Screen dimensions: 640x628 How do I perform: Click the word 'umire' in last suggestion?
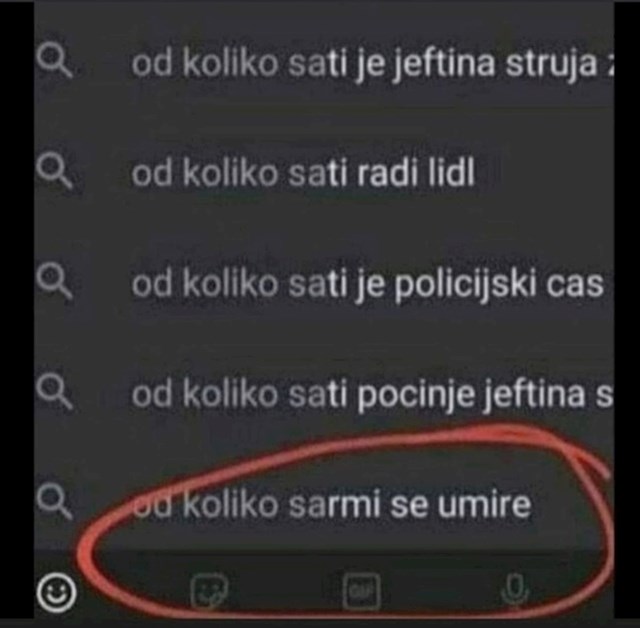tap(484, 505)
